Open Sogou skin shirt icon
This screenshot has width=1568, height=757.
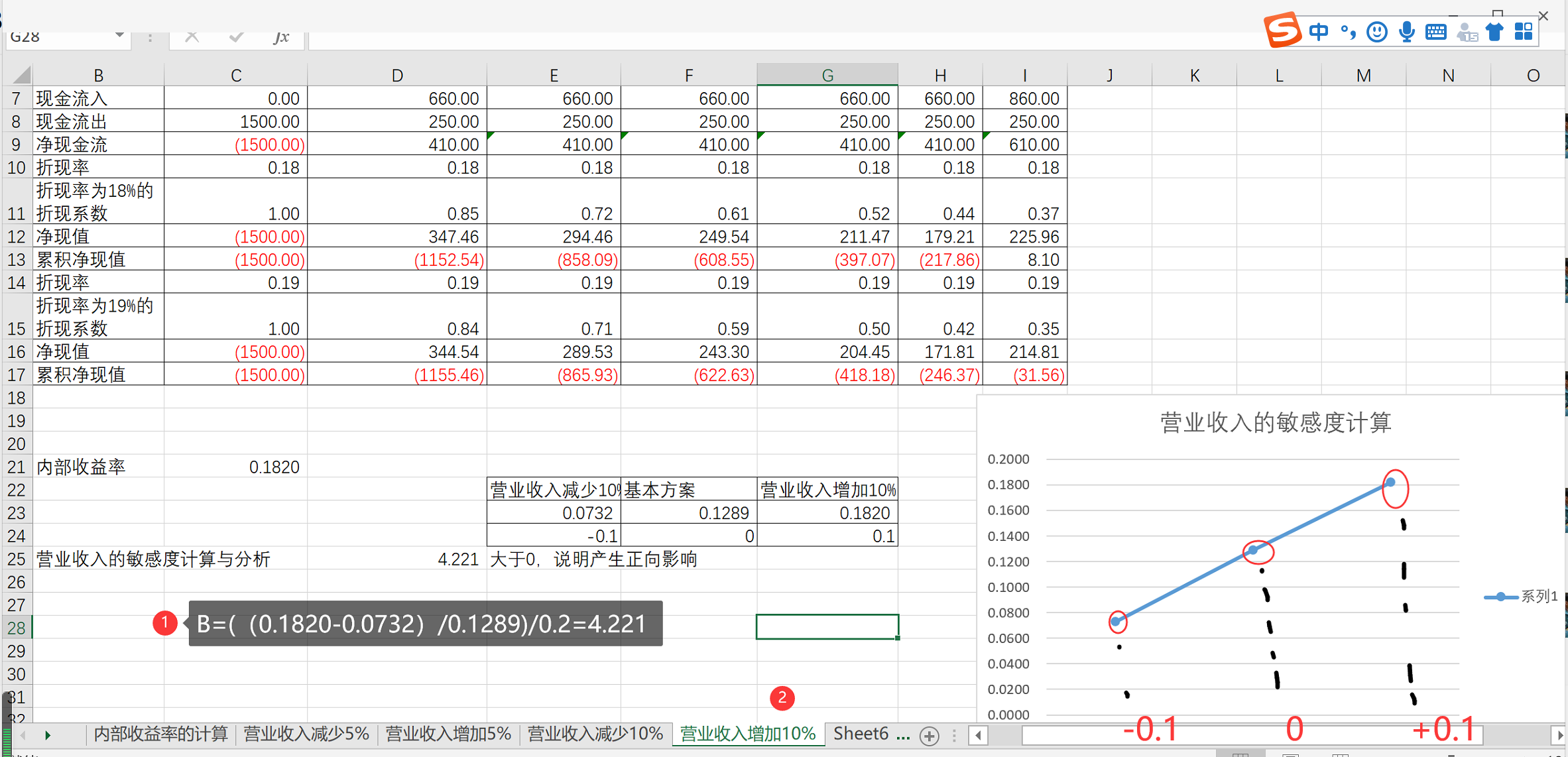click(x=1494, y=32)
